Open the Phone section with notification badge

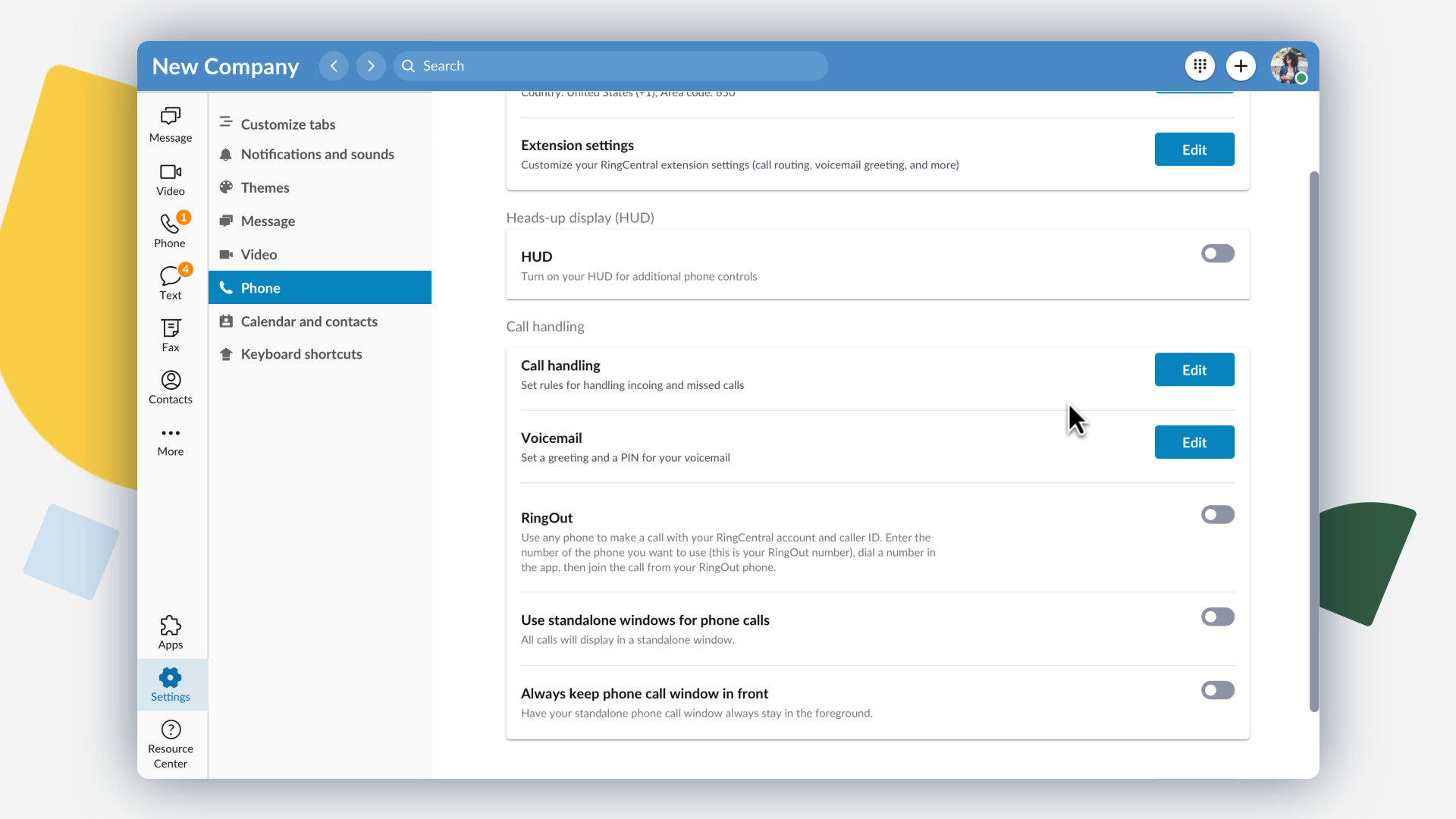[x=170, y=229]
